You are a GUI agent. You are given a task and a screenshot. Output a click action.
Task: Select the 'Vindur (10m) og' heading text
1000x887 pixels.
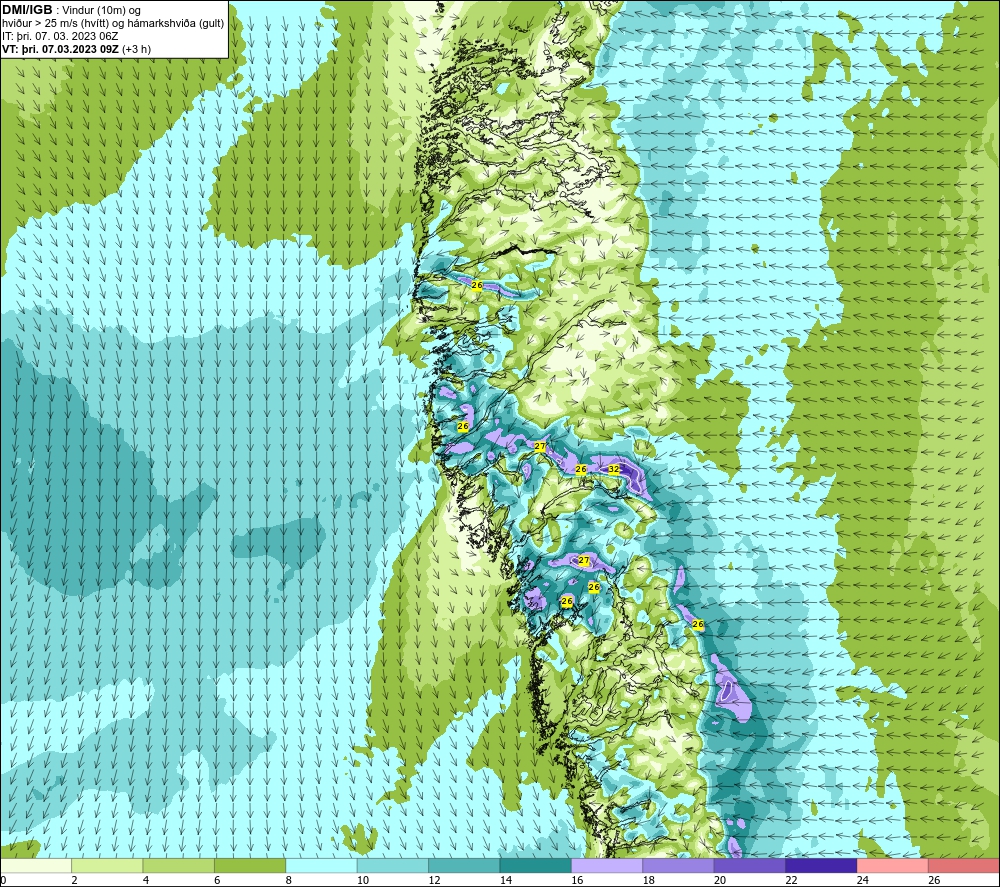pyautogui.click(x=101, y=10)
